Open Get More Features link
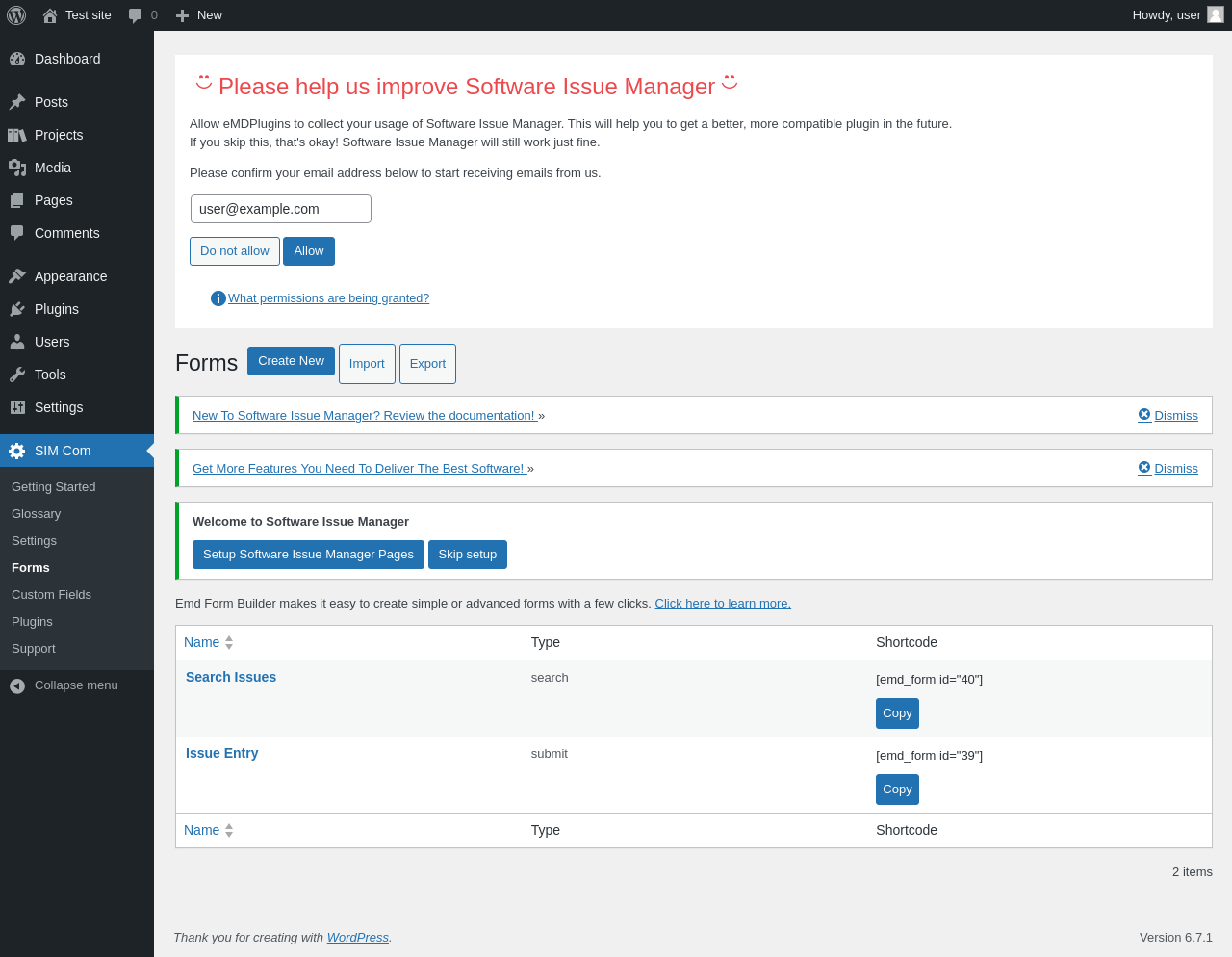1232x957 pixels. 359,469
